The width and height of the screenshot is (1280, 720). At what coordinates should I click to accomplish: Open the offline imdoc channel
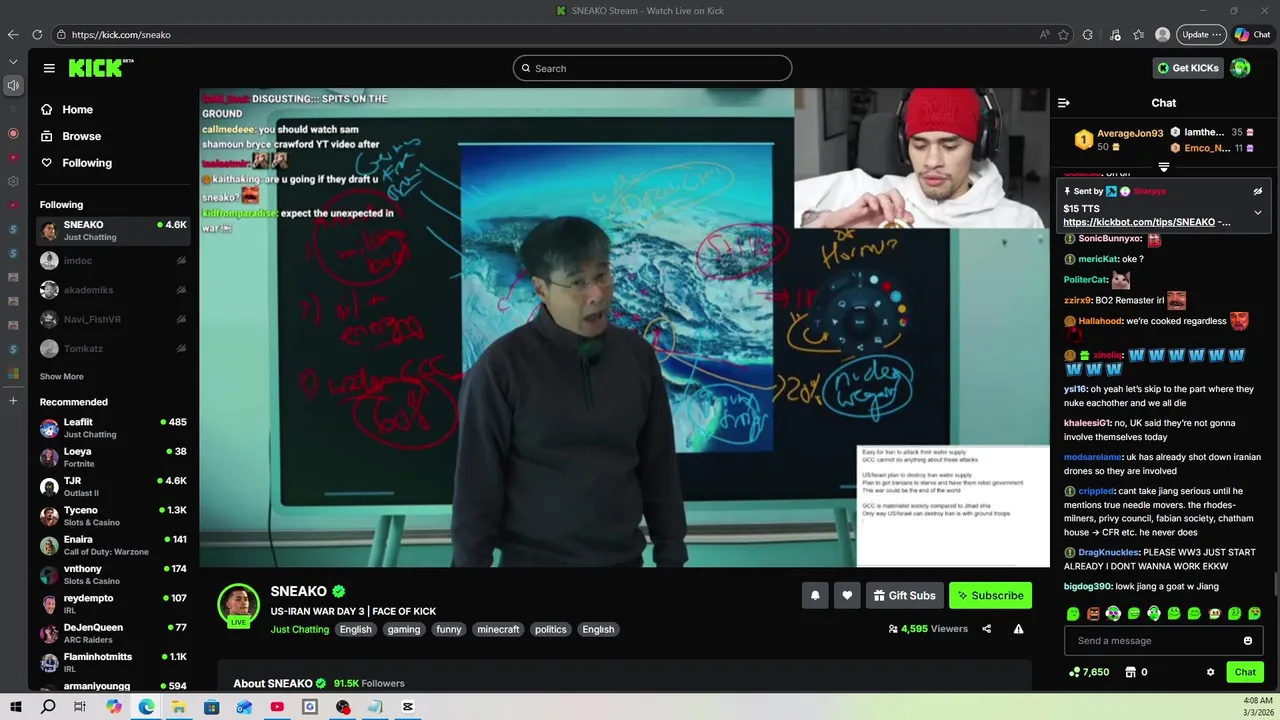[114, 261]
